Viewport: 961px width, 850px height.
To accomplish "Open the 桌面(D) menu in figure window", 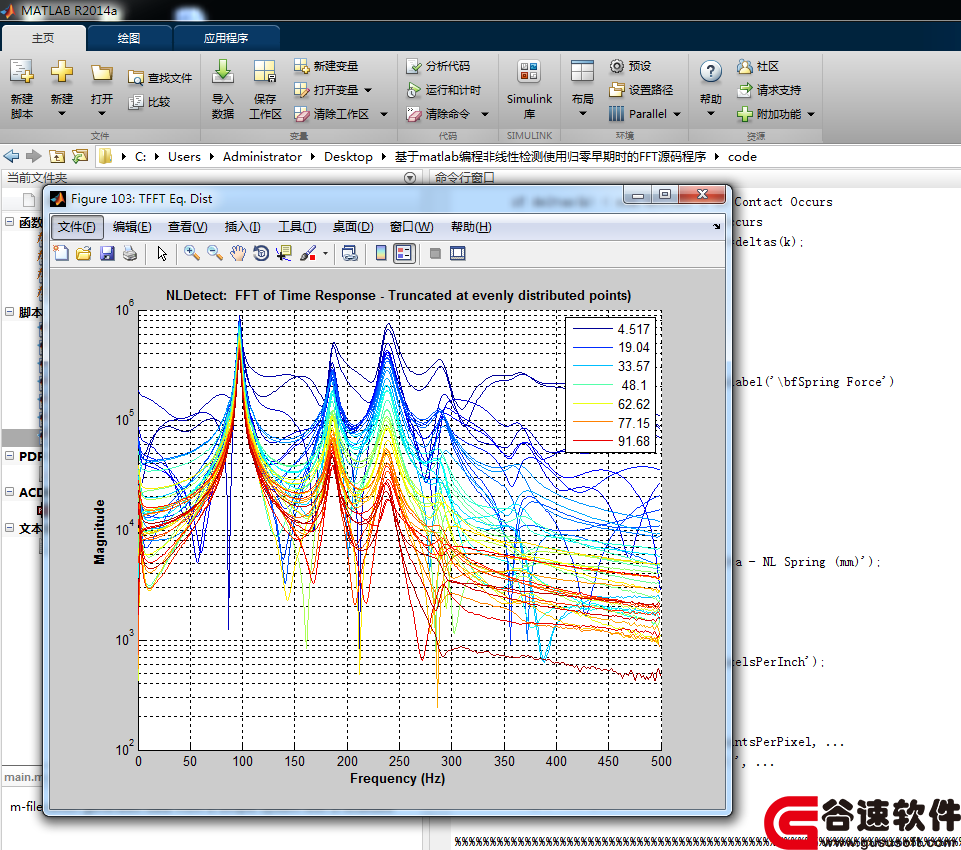I will 353,227.
